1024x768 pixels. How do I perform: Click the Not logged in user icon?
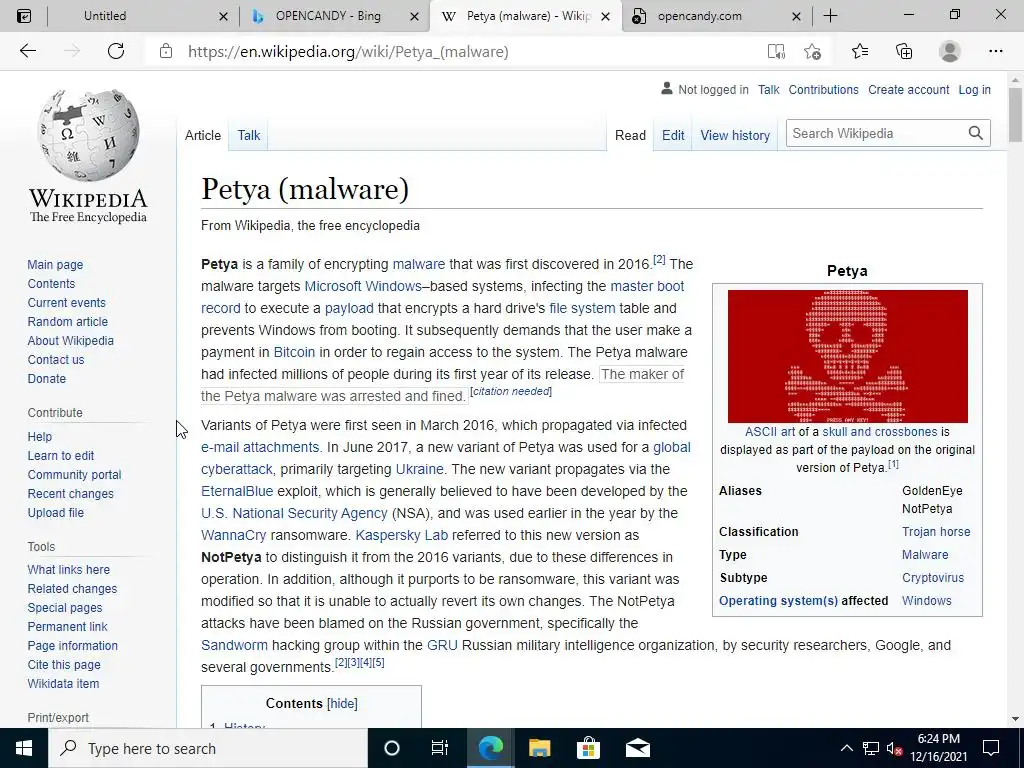(x=666, y=88)
